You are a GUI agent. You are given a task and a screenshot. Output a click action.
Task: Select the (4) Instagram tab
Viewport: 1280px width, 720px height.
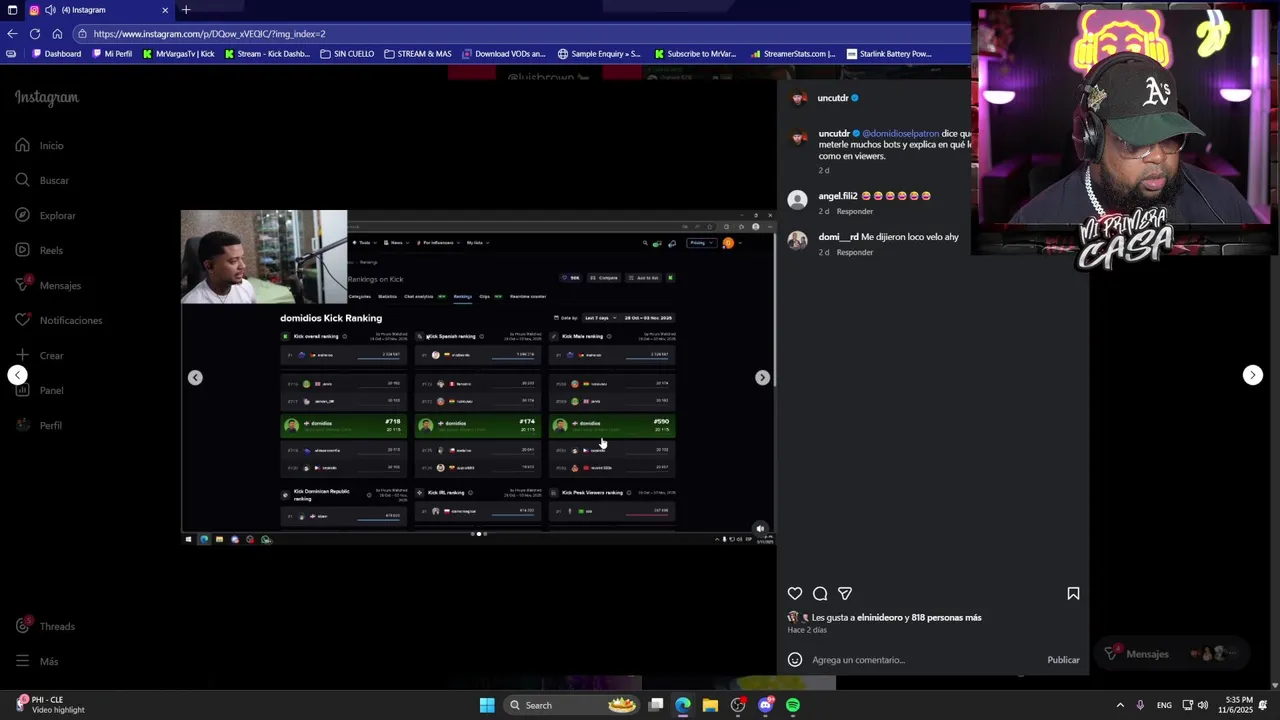coord(98,10)
